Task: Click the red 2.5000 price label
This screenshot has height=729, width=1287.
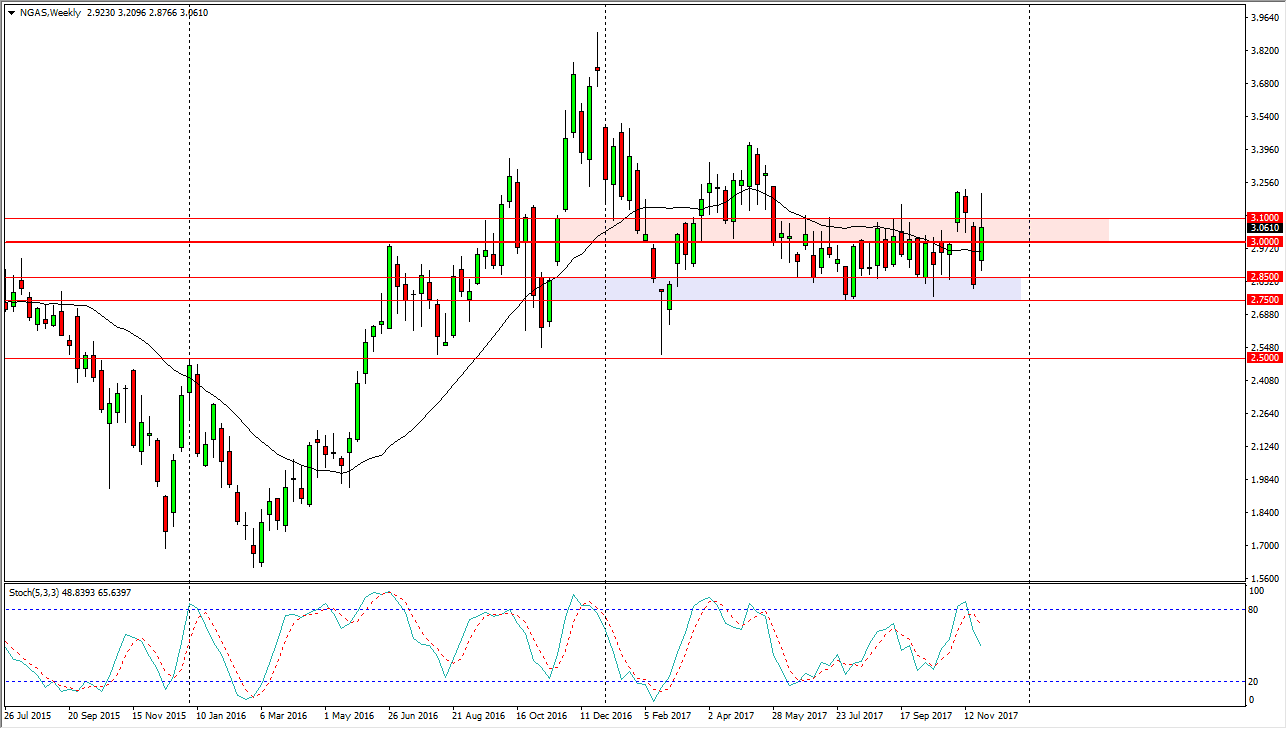Action: [x=1263, y=358]
